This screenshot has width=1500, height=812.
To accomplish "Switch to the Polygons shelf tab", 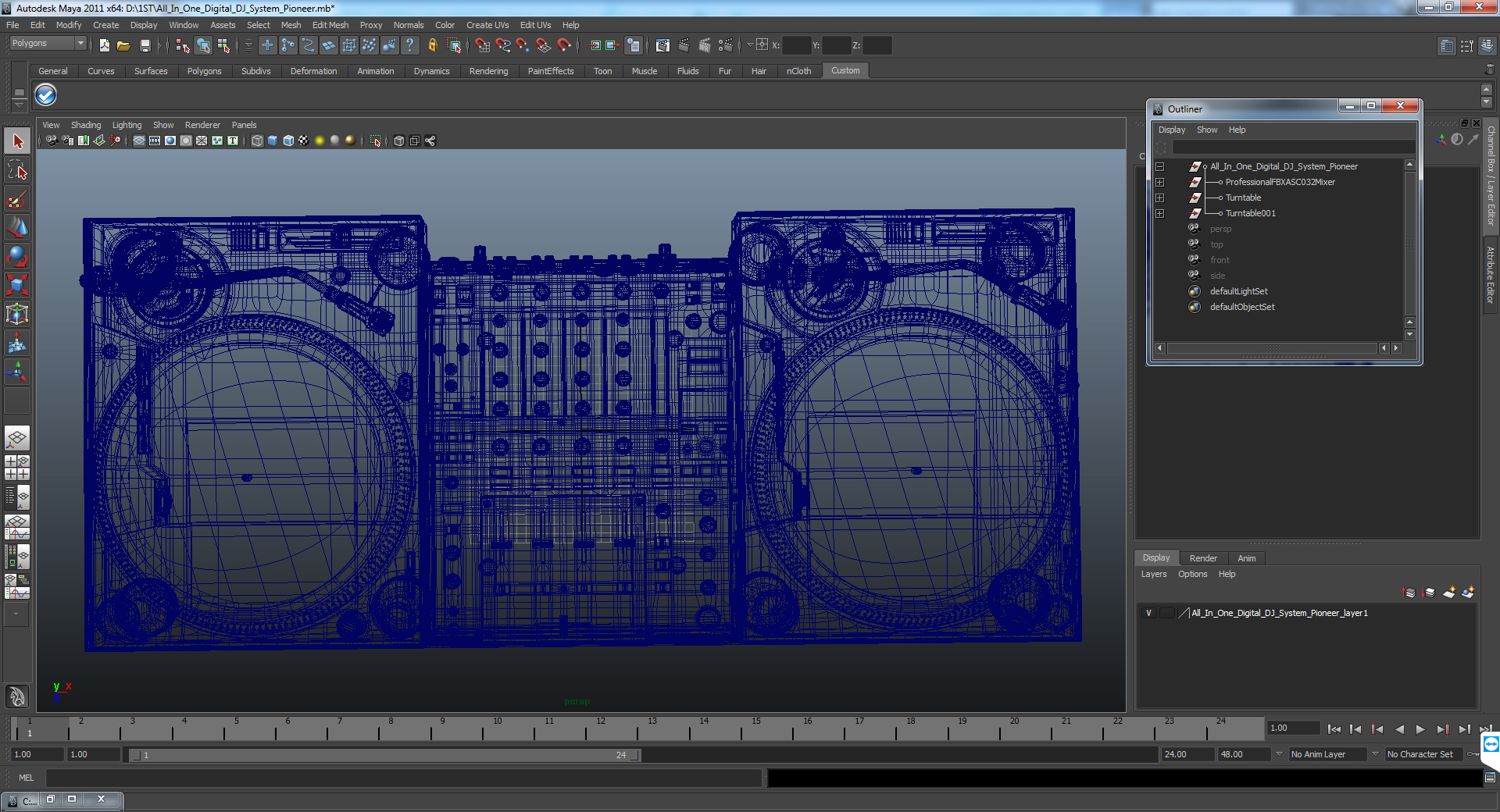I will pyautogui.click(x=204, y=71).
